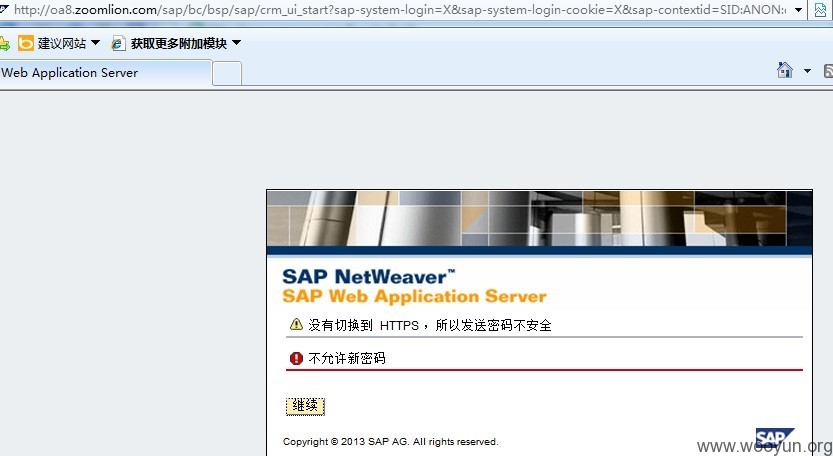Click the SAP NetWeaver heading text
This screenshot has height=456, width=833.
(x=369, y=277)
